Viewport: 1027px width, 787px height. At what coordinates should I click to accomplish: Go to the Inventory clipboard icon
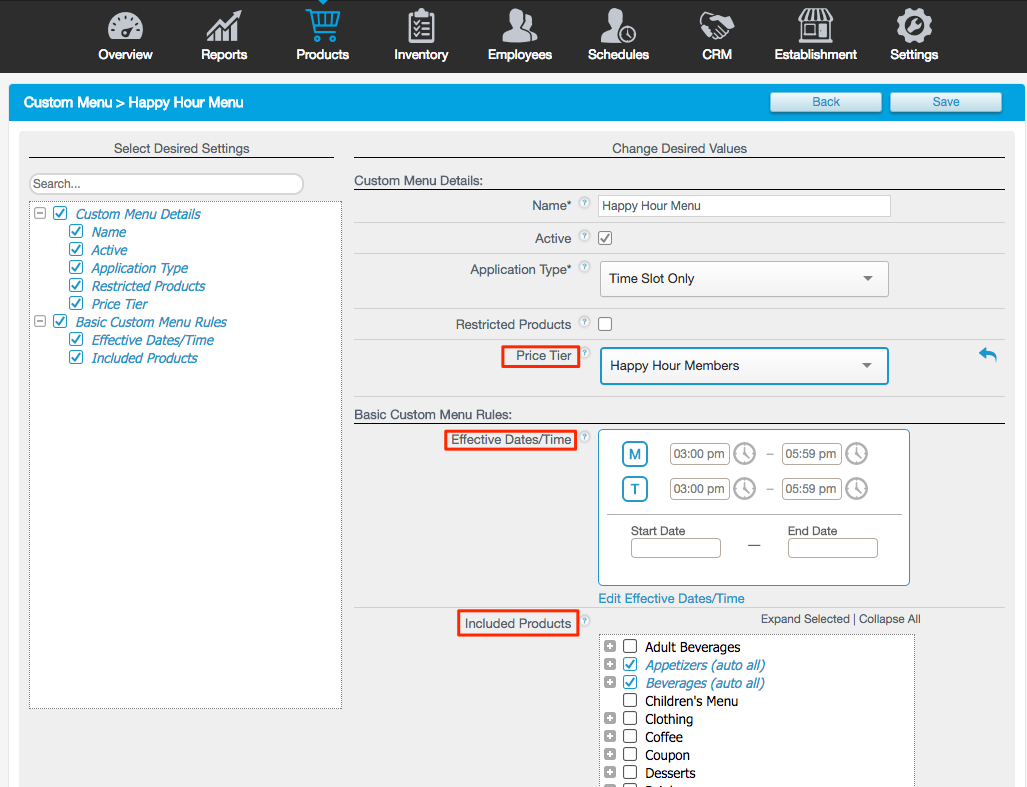tap(421, 27)
